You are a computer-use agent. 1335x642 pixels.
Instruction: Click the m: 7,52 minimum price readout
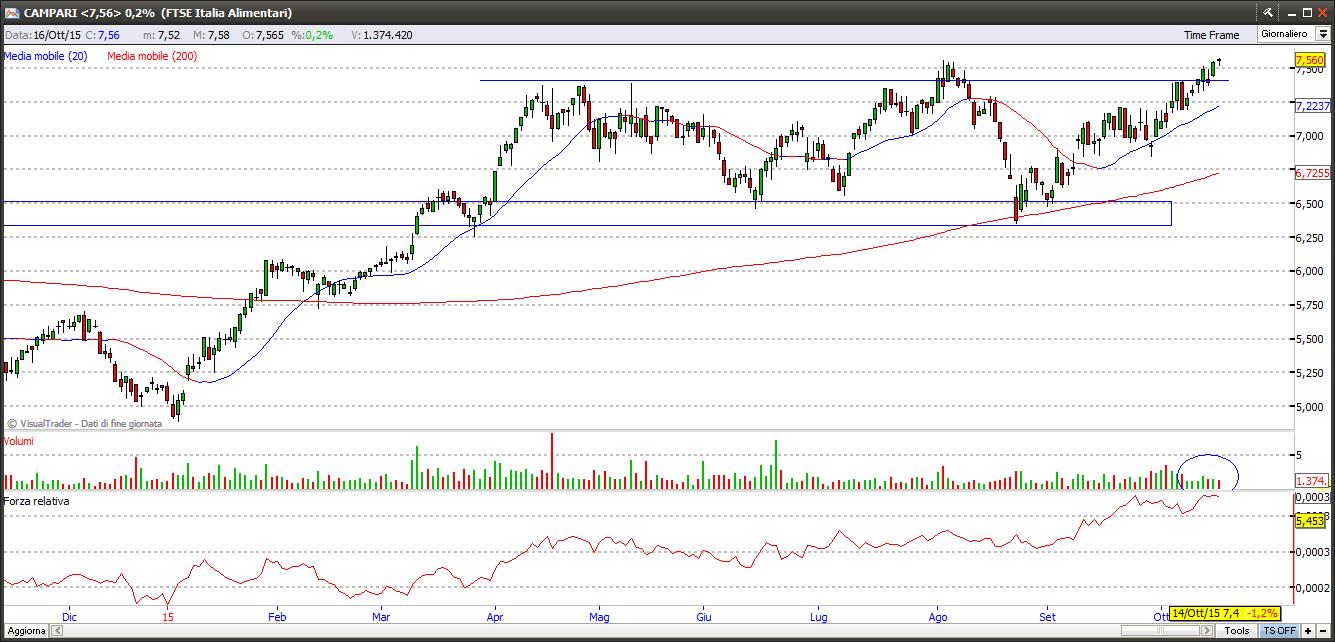click(x=161, y=35)
